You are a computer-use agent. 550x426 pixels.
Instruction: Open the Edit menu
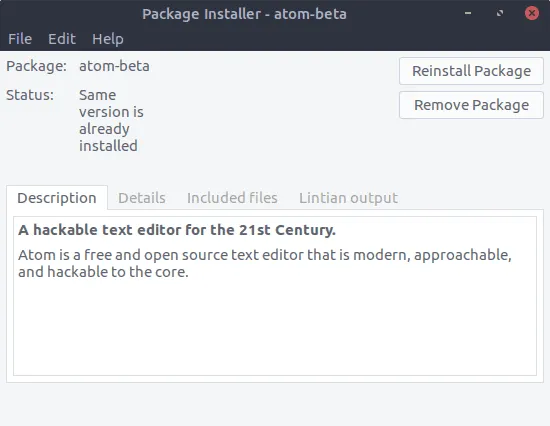[x=62, y=39]
